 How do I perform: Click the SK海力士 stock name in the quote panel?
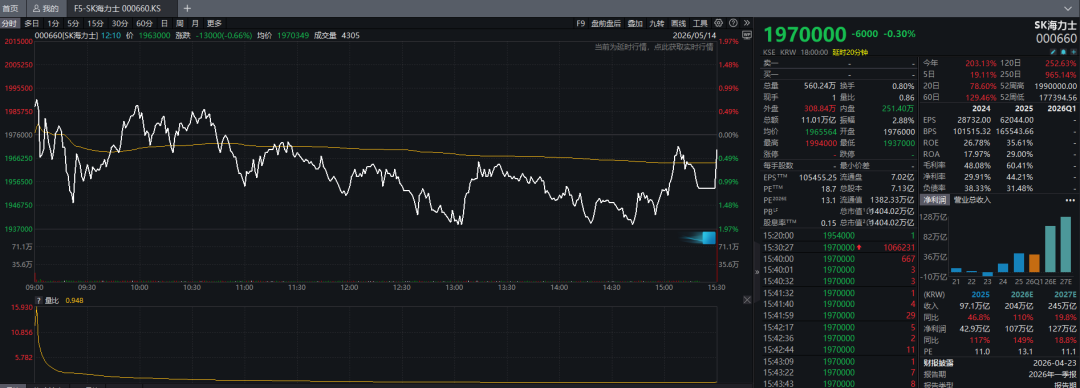tap(1055, 24)
